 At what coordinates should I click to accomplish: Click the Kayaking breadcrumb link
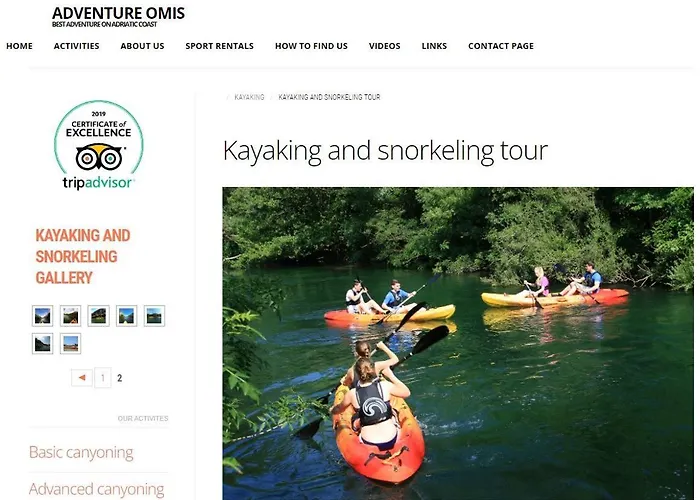249,97
